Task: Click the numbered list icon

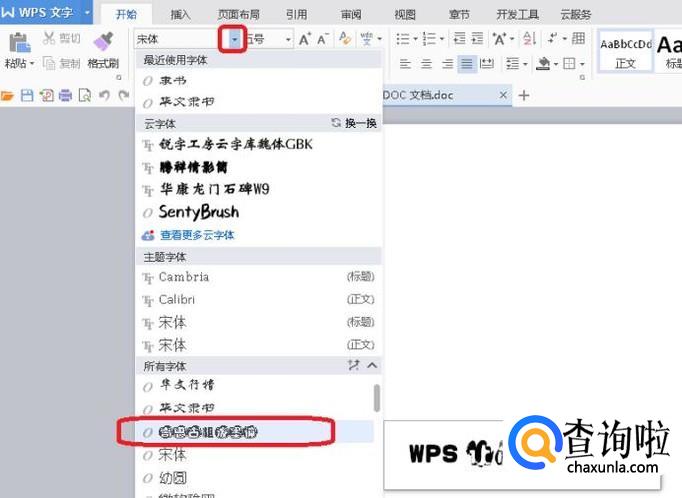Action: [429, 39]
